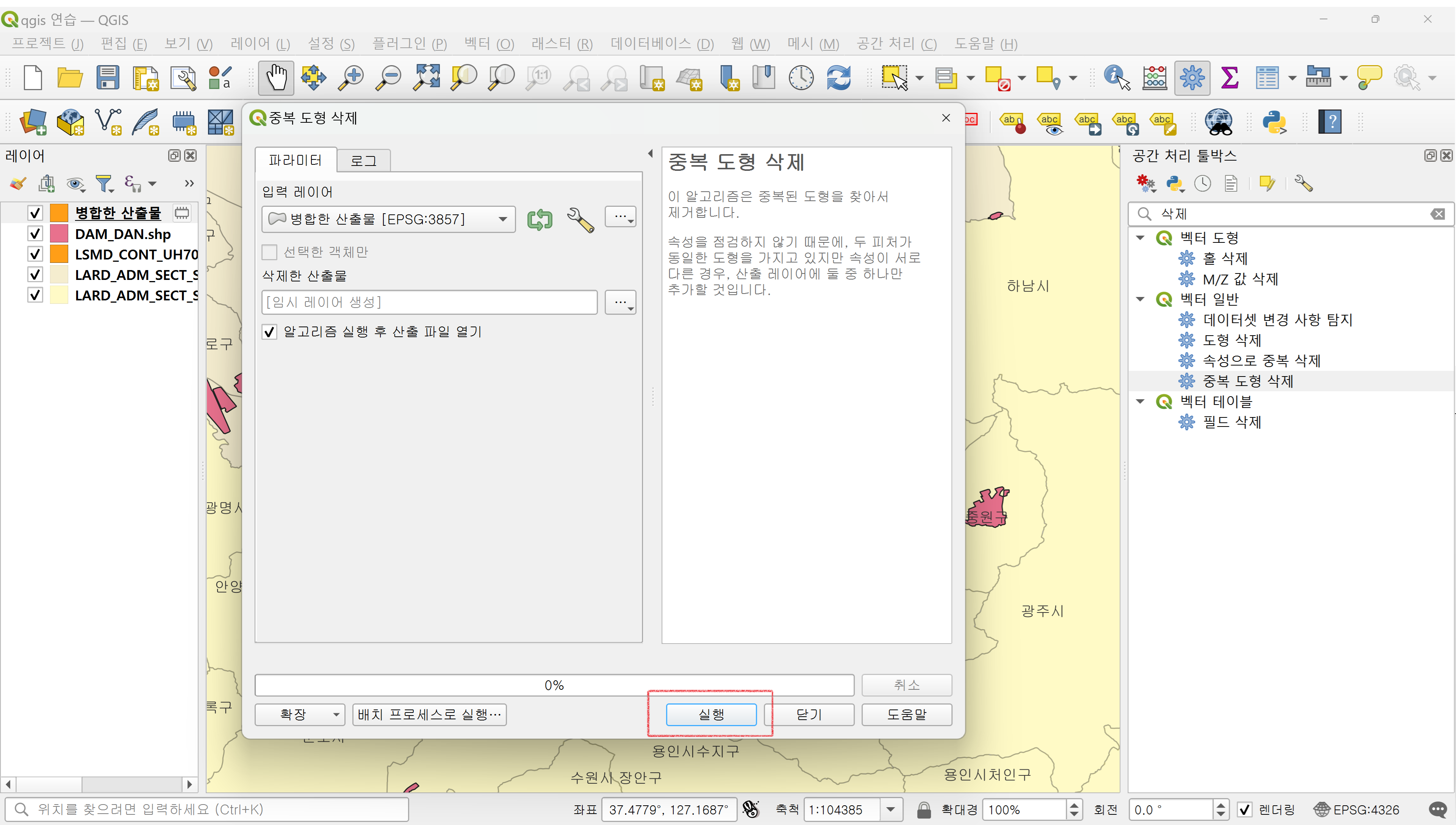Screen dimensions: 1456x825
Task: Click the pink DAM_DAN.shp color swatch
Action: [59, 234]
